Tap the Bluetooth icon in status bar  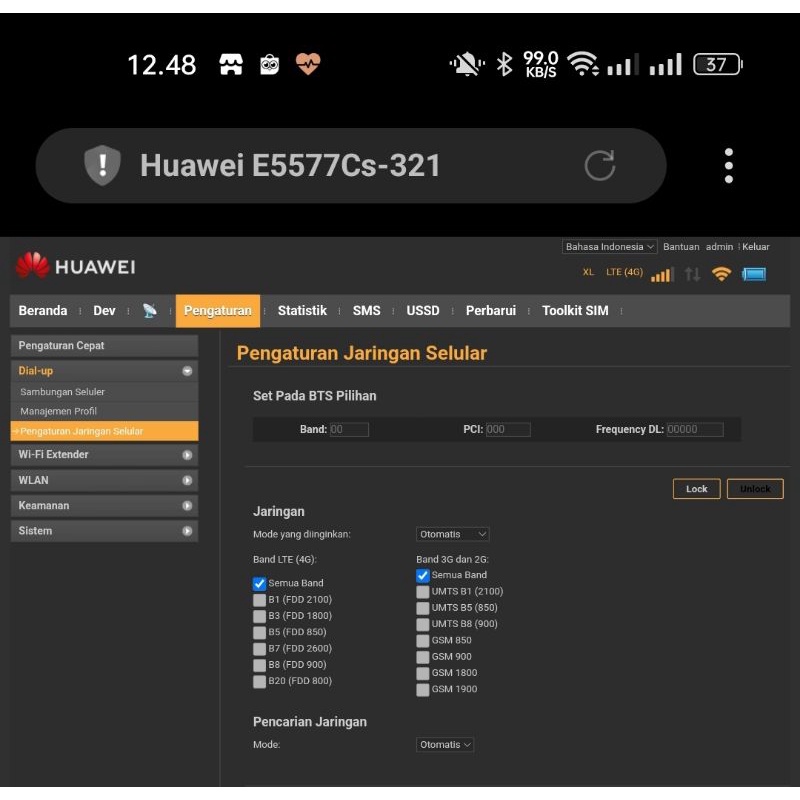(505, 65)
